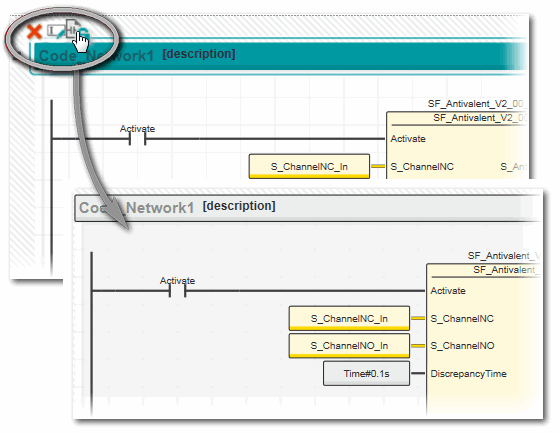Viewport: 560px width, 433px height.
Task: Click the document icon with contact symbol
Action: click(72, 28)
